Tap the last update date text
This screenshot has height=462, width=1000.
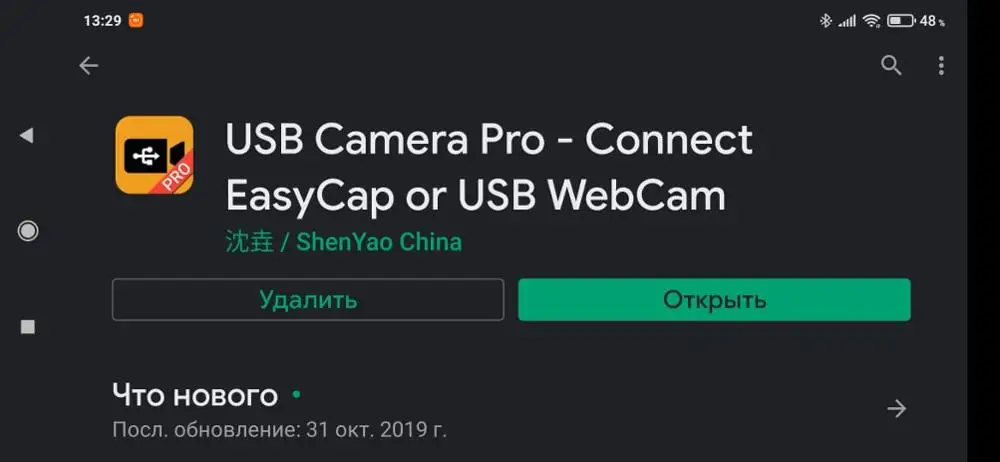[279, 429]
